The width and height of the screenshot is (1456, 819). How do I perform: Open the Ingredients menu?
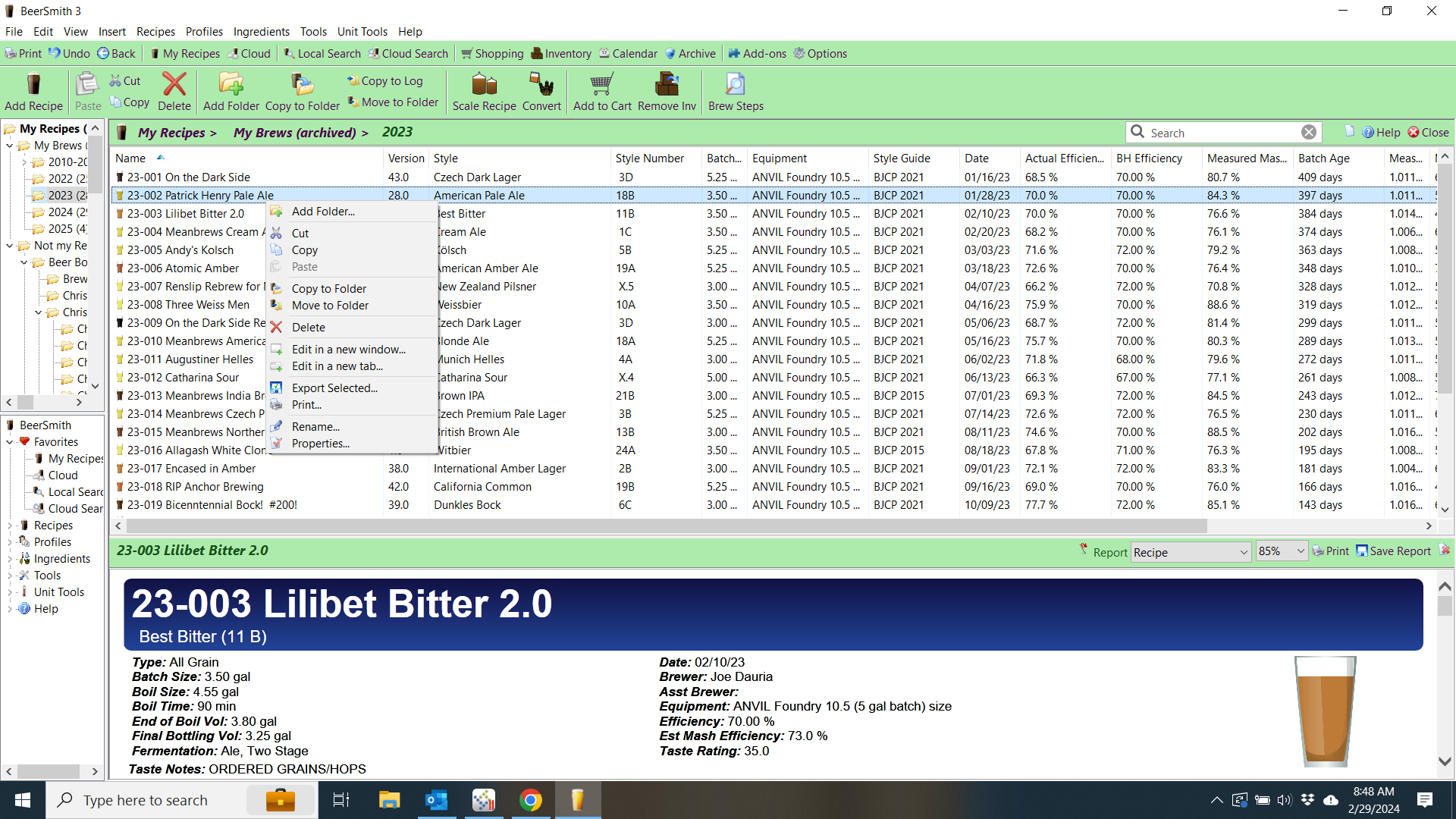coord(261,32)
